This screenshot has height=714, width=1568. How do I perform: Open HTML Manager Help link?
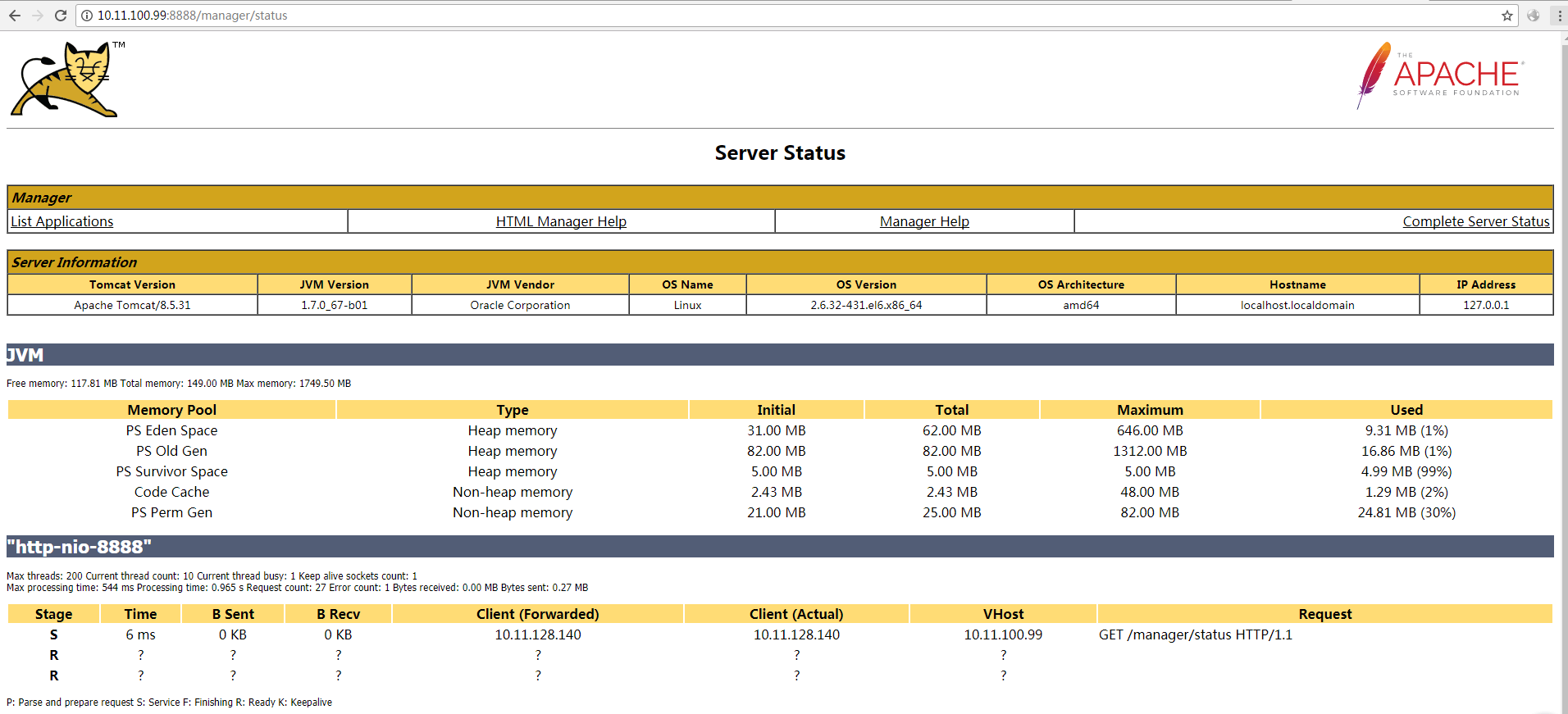(x=561, y=221)
